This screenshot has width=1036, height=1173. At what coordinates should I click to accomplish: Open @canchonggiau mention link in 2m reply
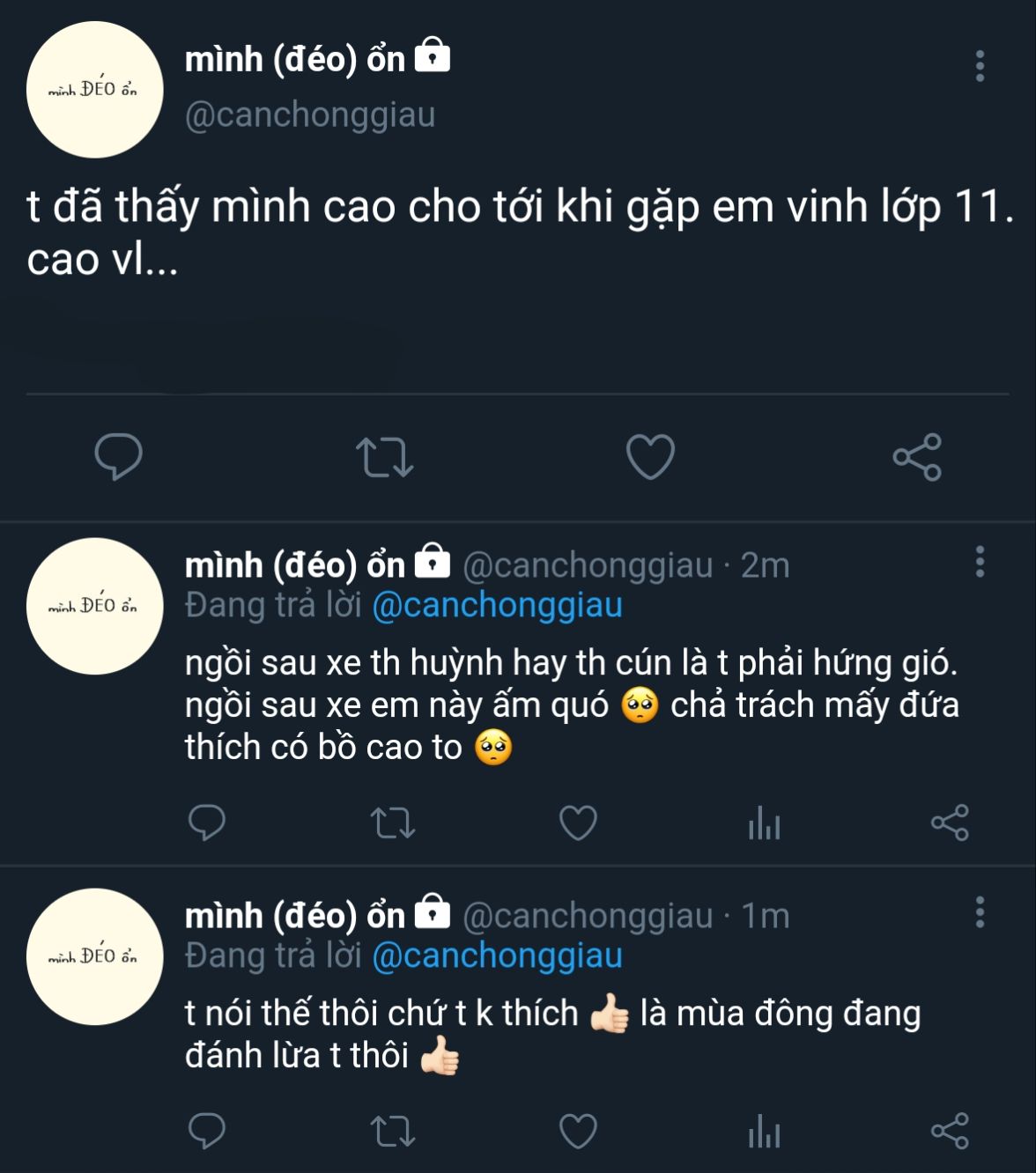pos(498,606)
